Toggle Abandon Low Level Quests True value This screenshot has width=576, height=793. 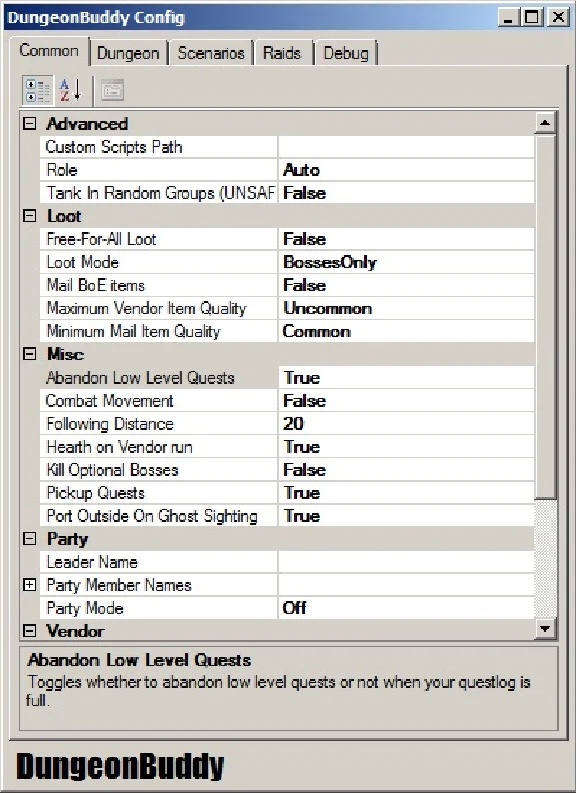(406, 378)
